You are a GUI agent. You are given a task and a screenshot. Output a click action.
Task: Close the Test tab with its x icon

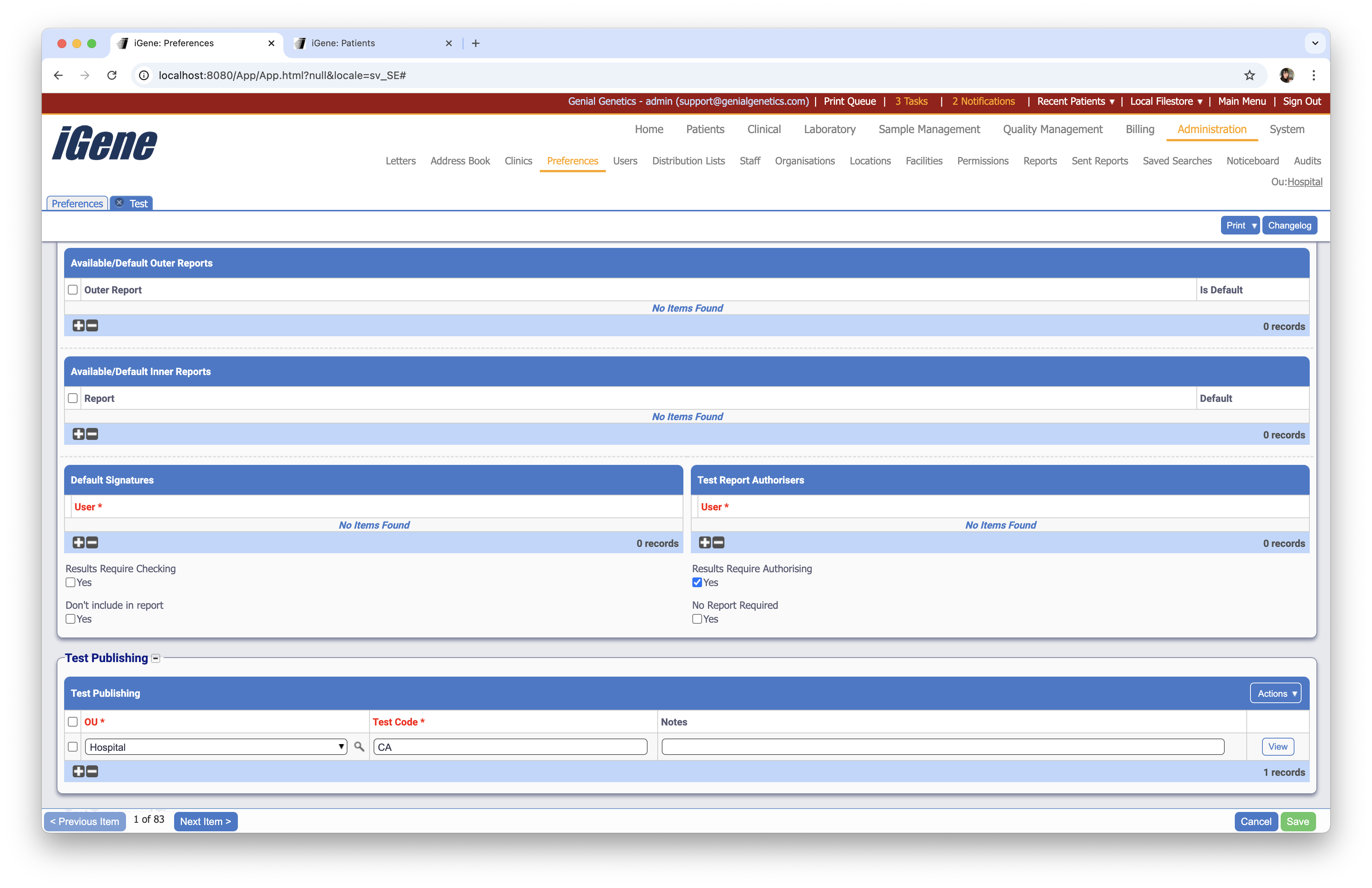tap(119, 202)
